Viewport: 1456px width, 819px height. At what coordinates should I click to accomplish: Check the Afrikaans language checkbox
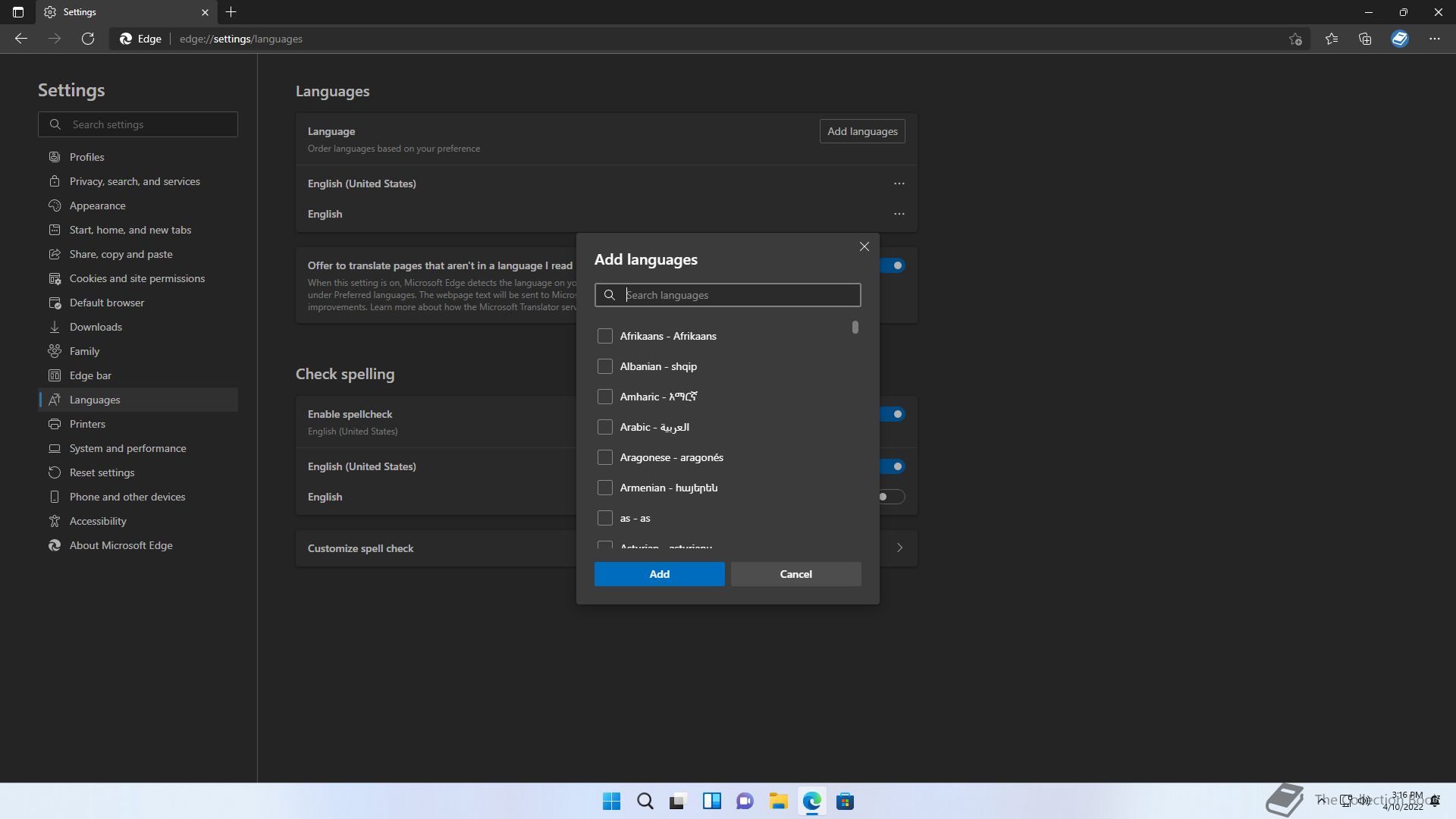point(605,336)
